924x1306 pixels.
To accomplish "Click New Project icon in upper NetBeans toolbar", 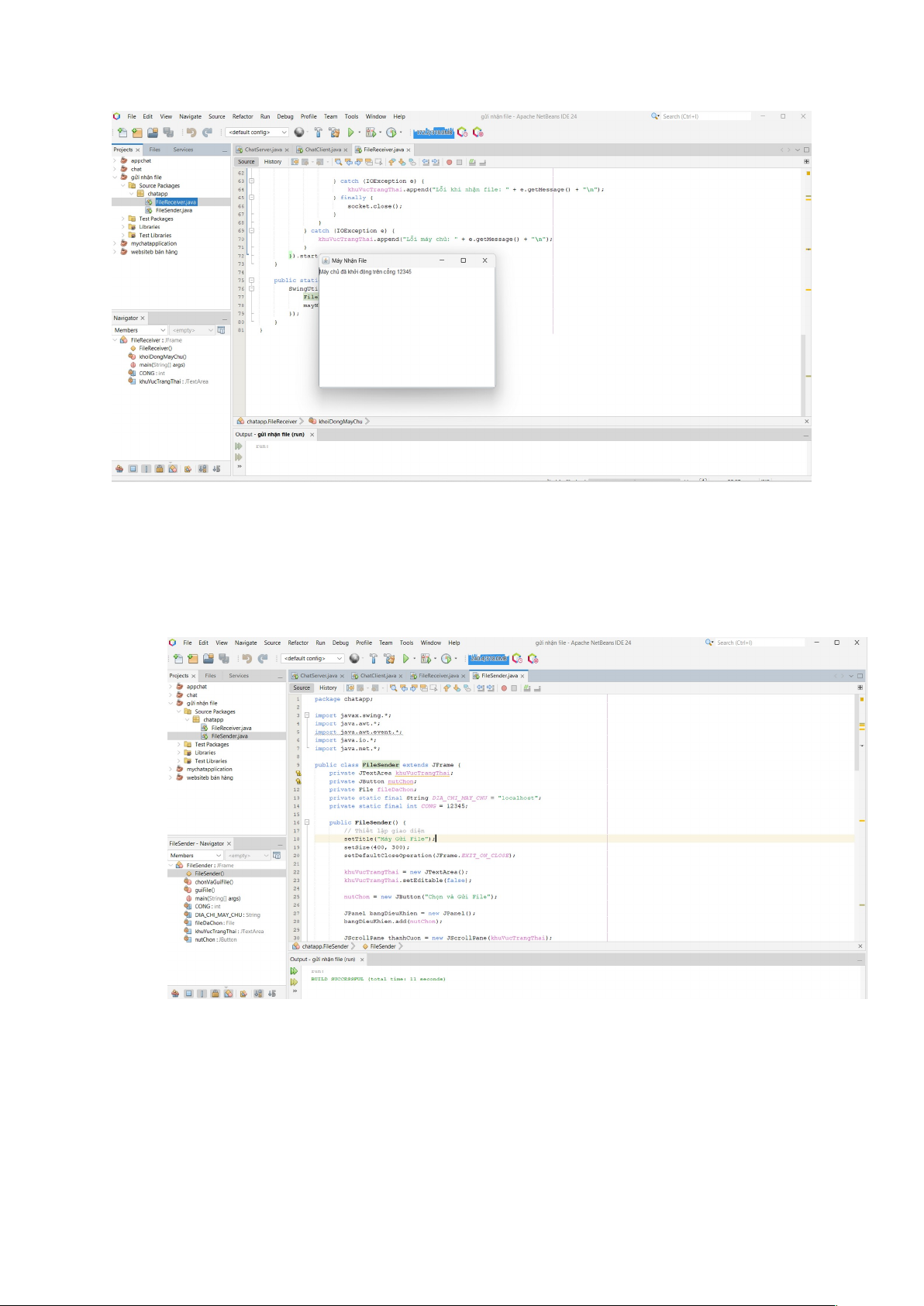I will (x=136, y=133).
